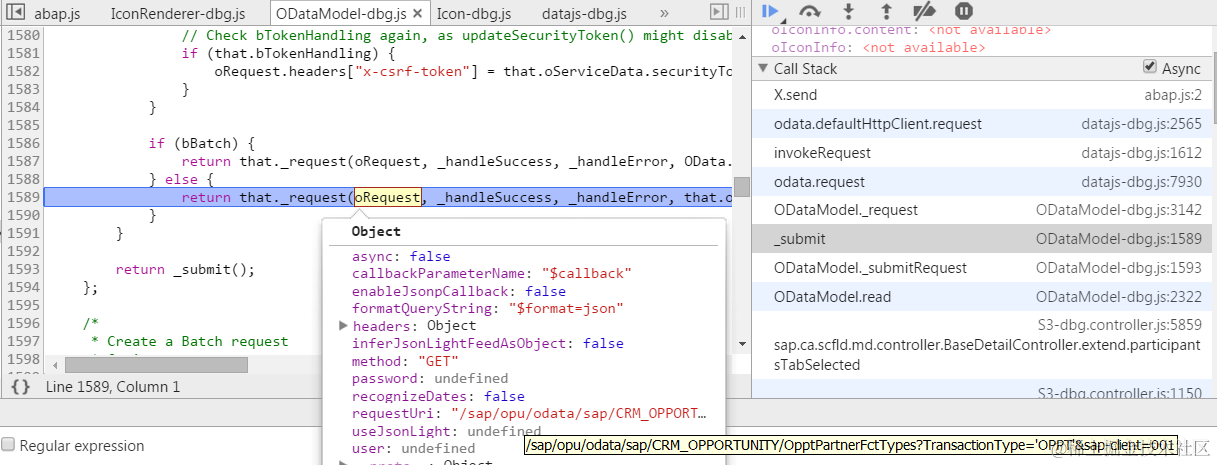Viewport: 1217px width, 465px height.
Task: Click the run snippet icon beside the tabs
Action: [x=717, y=12]
